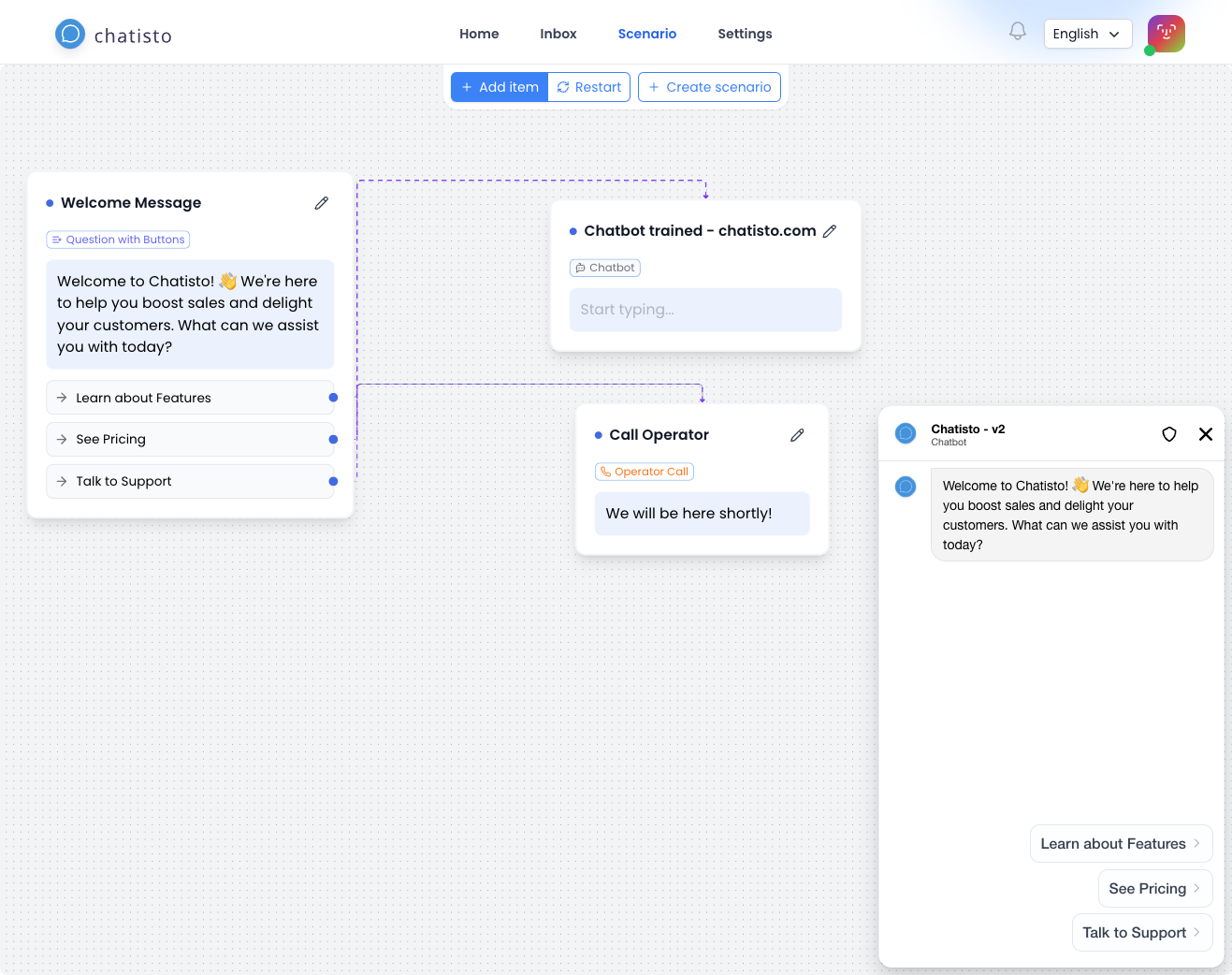The width and height of the screenshot is (1232, 975).
Task: Edit the Welcome Message card
Action: [x=322, y=203]
